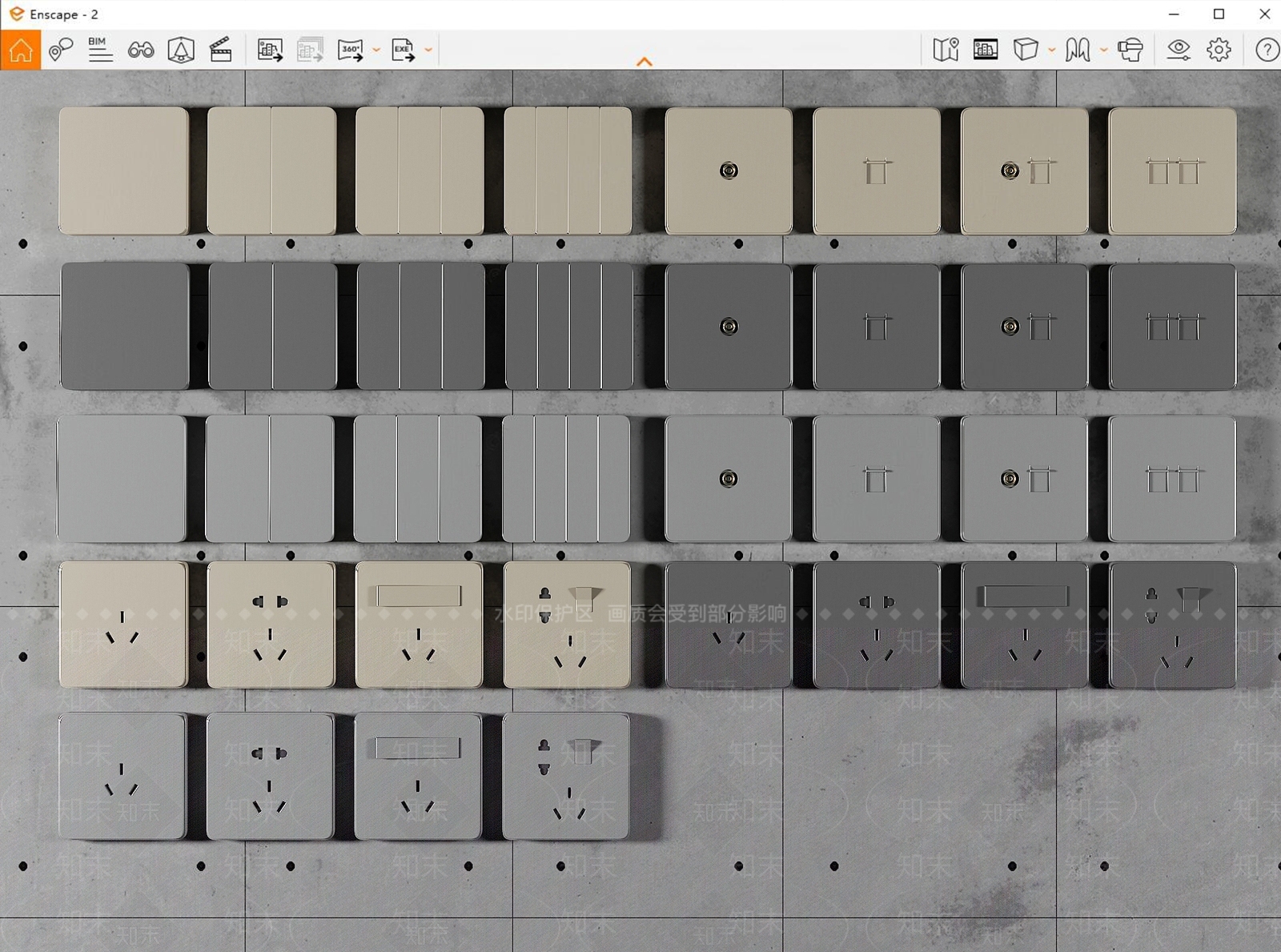Open General Settings gear icon
The width and height of the screenshot is (1281, 952).
pos(1219,50)
